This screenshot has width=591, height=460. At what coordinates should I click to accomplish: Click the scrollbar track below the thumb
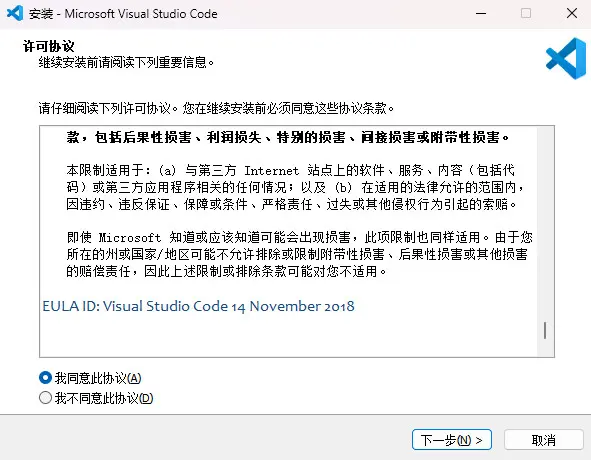pos(545,348)
